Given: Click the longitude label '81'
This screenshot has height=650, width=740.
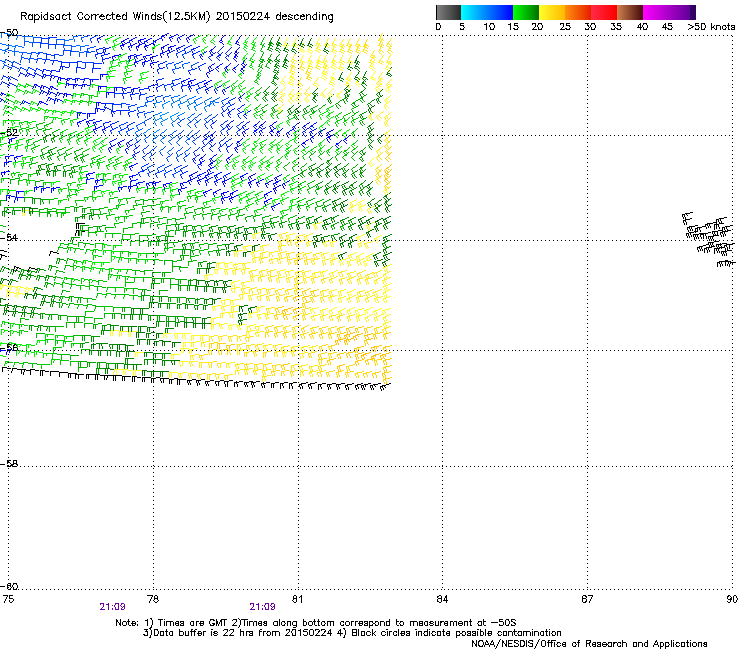Looking at the screenshot, I should (297, 599).
